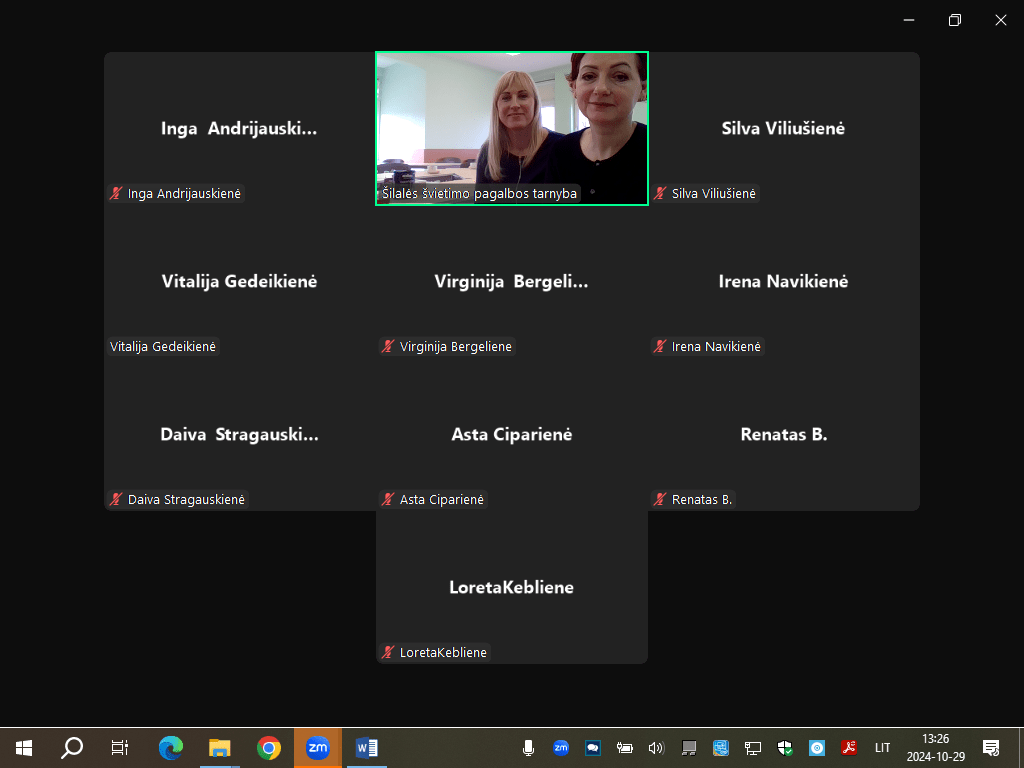Open the volume control in system tray
The image size is (1024, 768).
point(656,748)
